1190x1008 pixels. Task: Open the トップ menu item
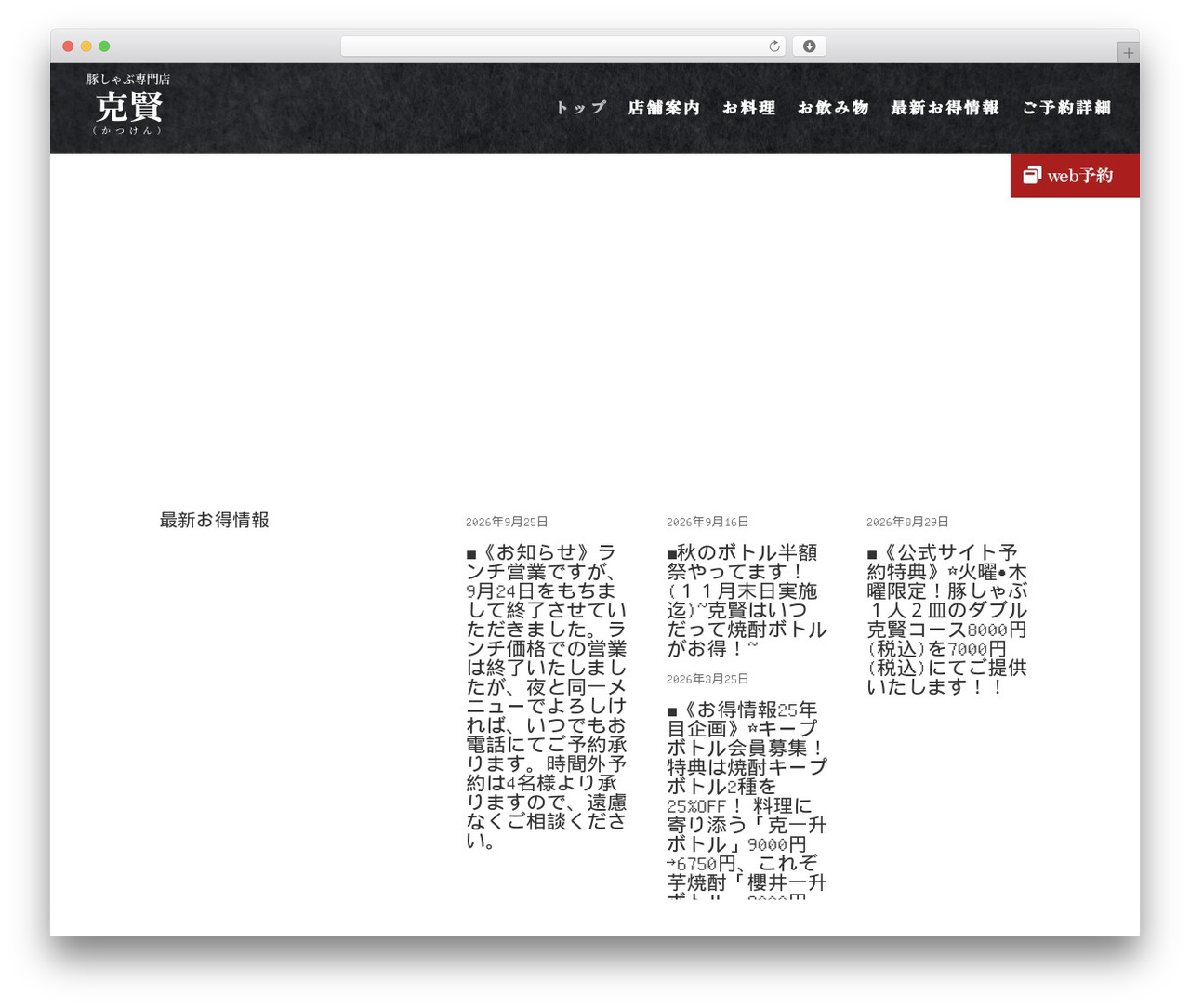pyautogui.click(x=580, y=108)
